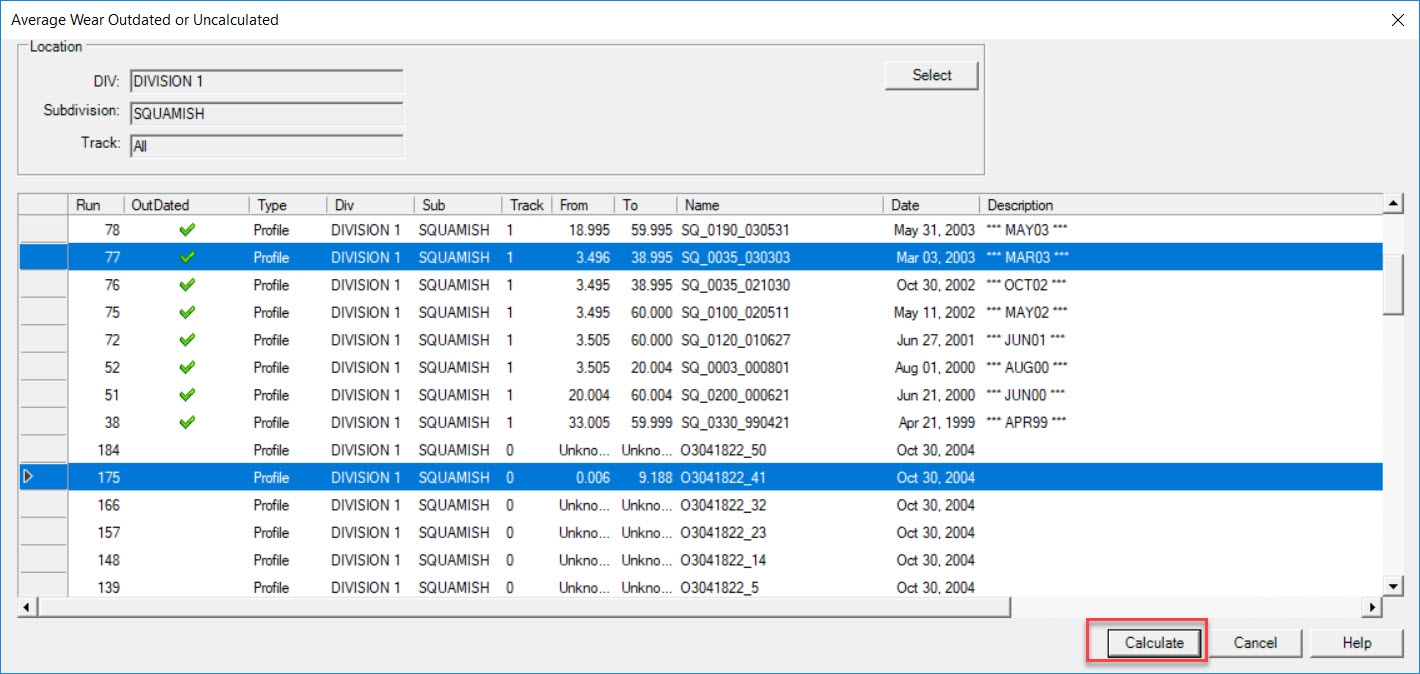Click the green checkmark in run 38 row

tap(187, 422)
